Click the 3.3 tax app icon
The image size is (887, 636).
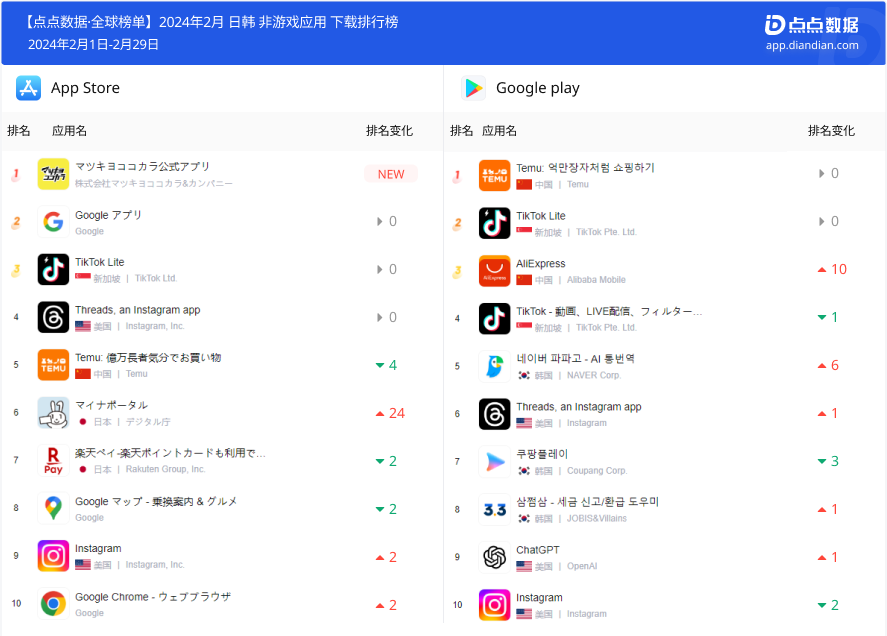494,510
